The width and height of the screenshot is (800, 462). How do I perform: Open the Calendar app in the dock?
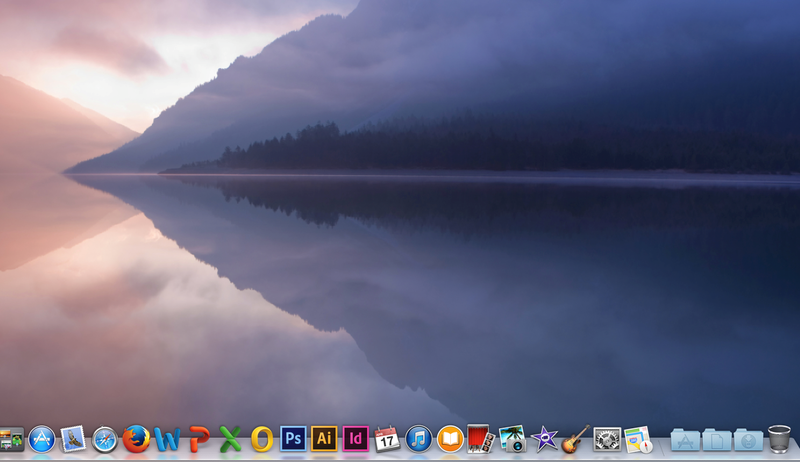pyautogui.click(x=387, y=439)
